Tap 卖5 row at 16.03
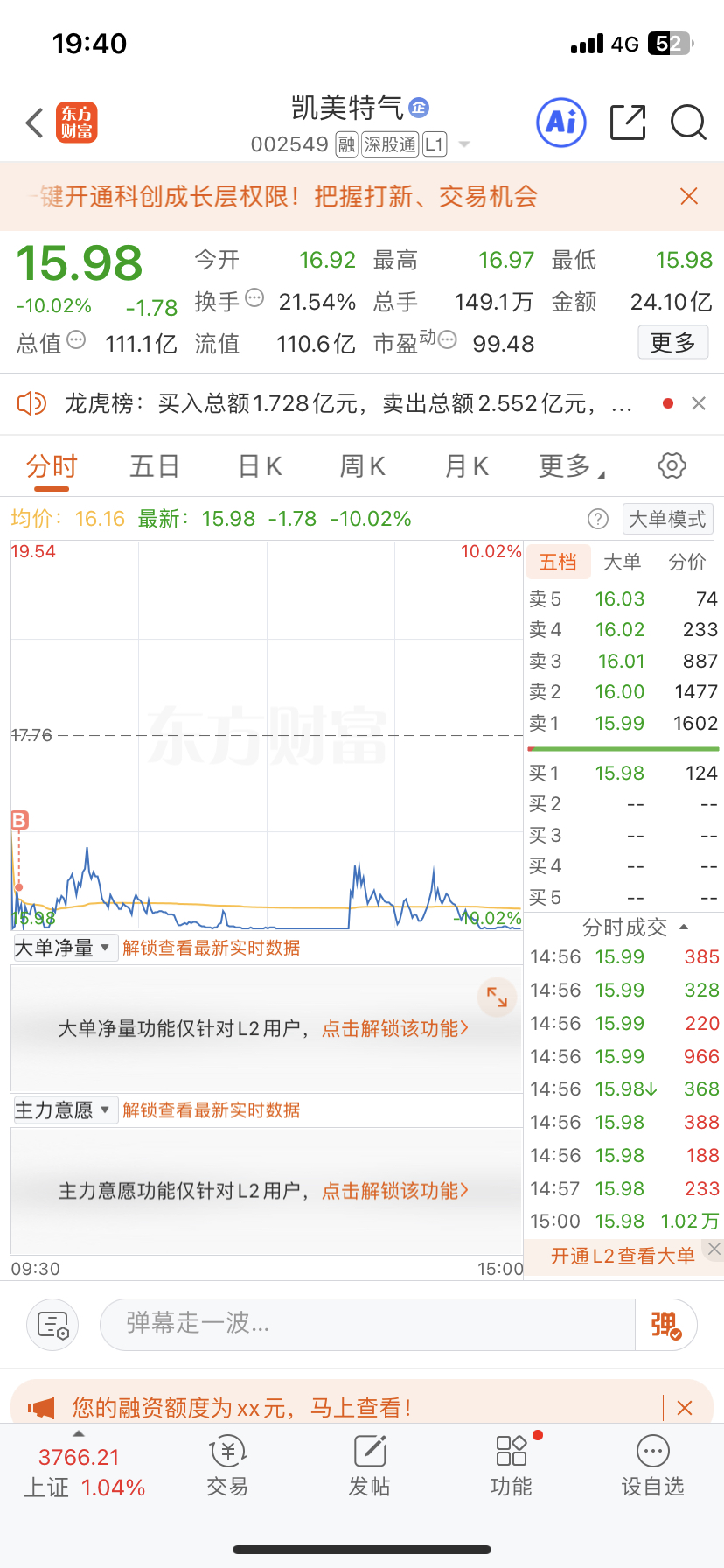 (x=623, y=598)
